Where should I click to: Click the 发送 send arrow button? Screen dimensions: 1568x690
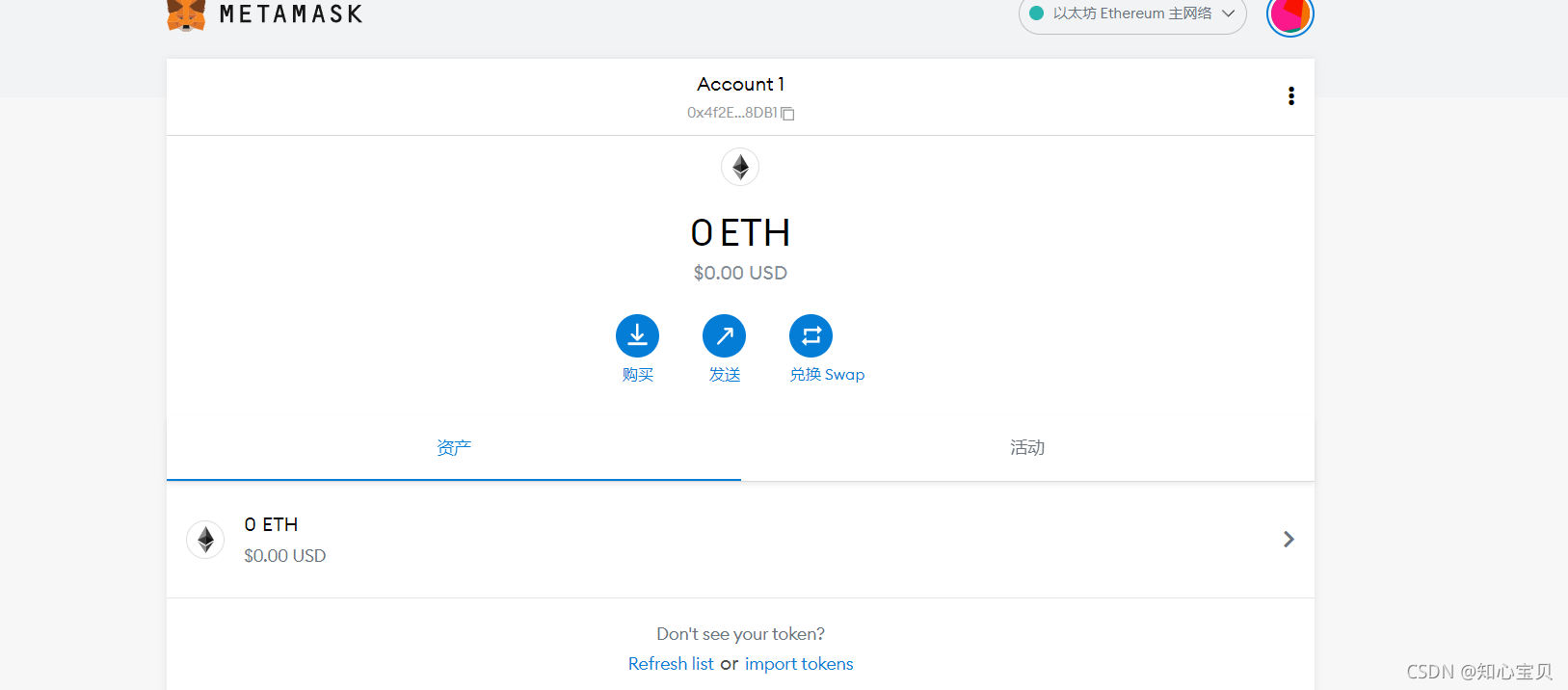click(724, 335)
